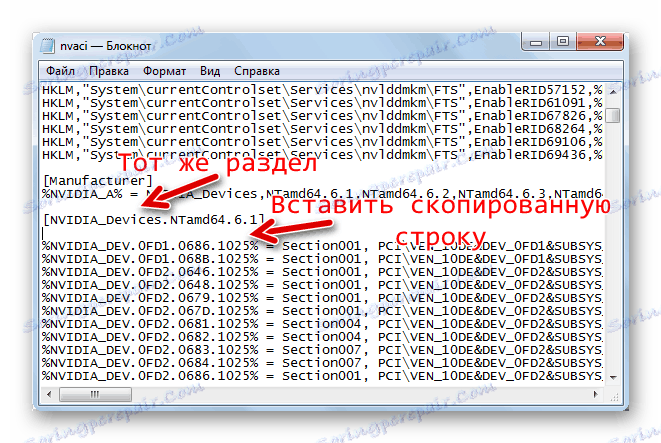
Task: Click the vertical scrollbar up arrow
Action: click(x=613, y=92)
